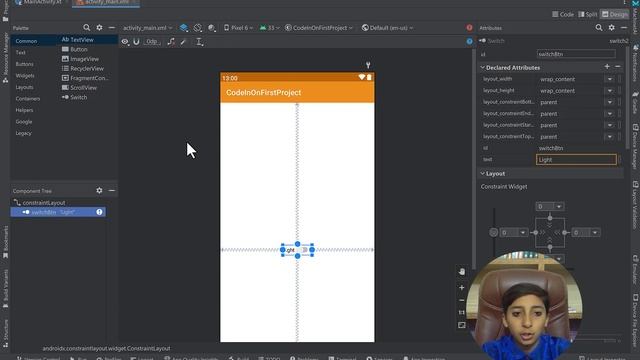The width and height of the screenshot is (640, 360).
Task: Click Infer Constraints wand icon
Action: click(x=184, y=42)
